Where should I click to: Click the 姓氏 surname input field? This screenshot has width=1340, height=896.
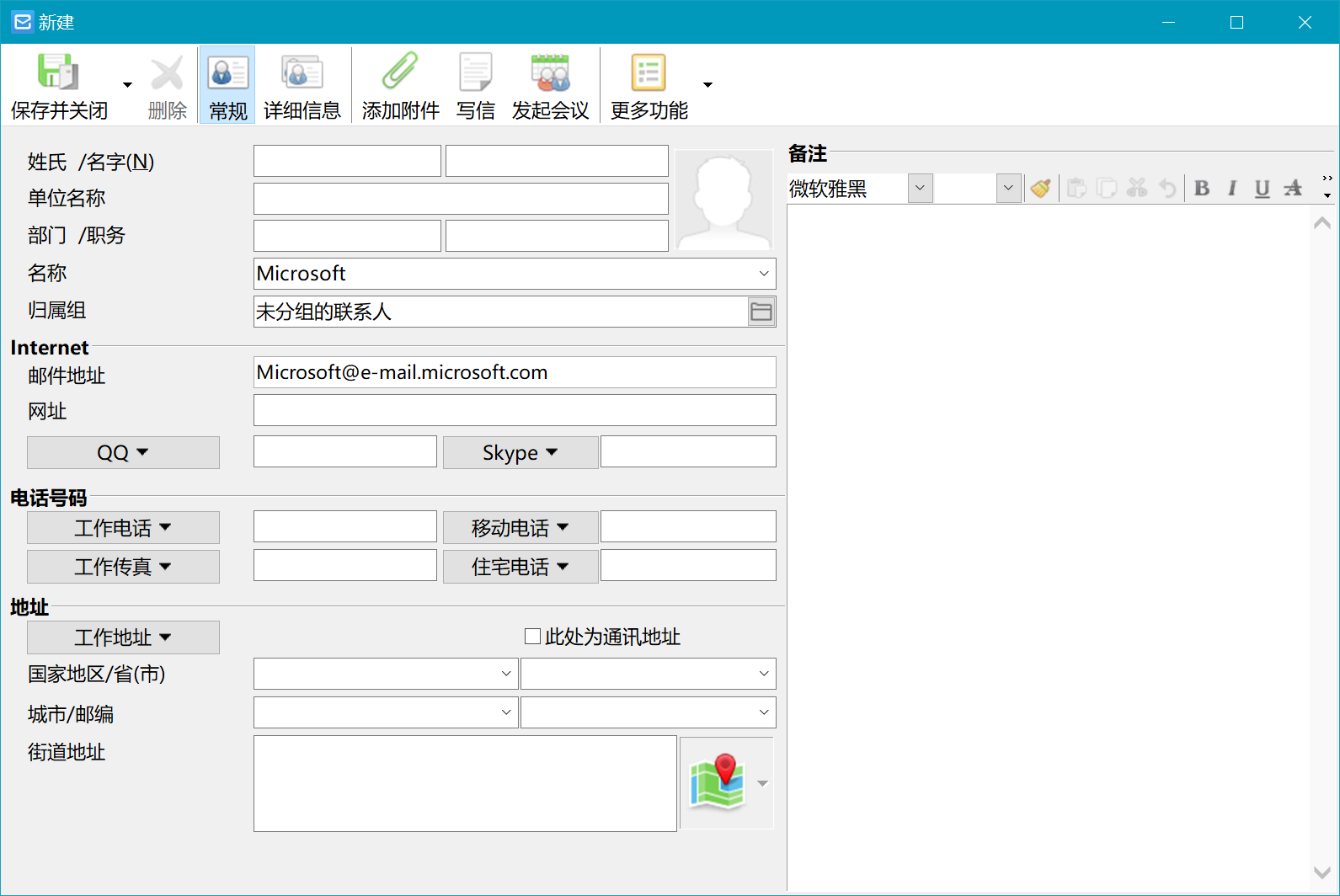(x=347, y=161)
